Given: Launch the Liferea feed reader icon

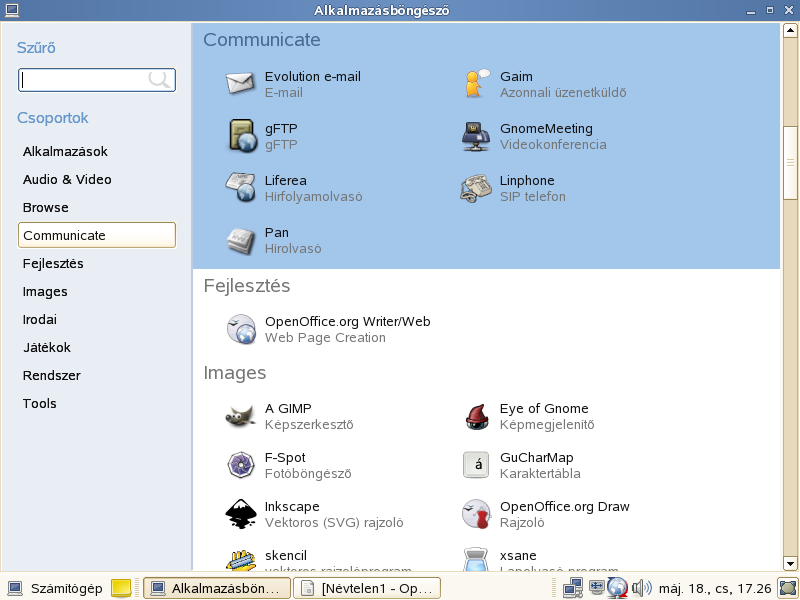Looking at the screenshot, I should [241, 188].
